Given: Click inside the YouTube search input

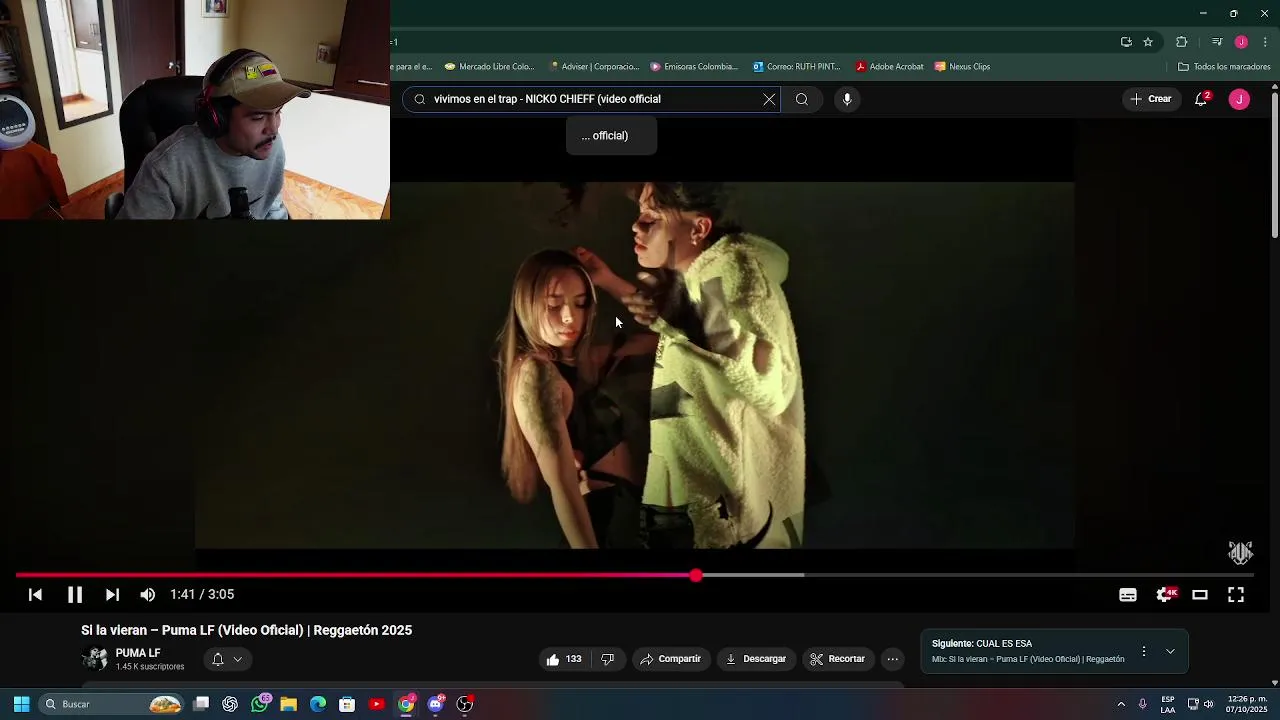Looking at the screenshot, I should 590,99.
